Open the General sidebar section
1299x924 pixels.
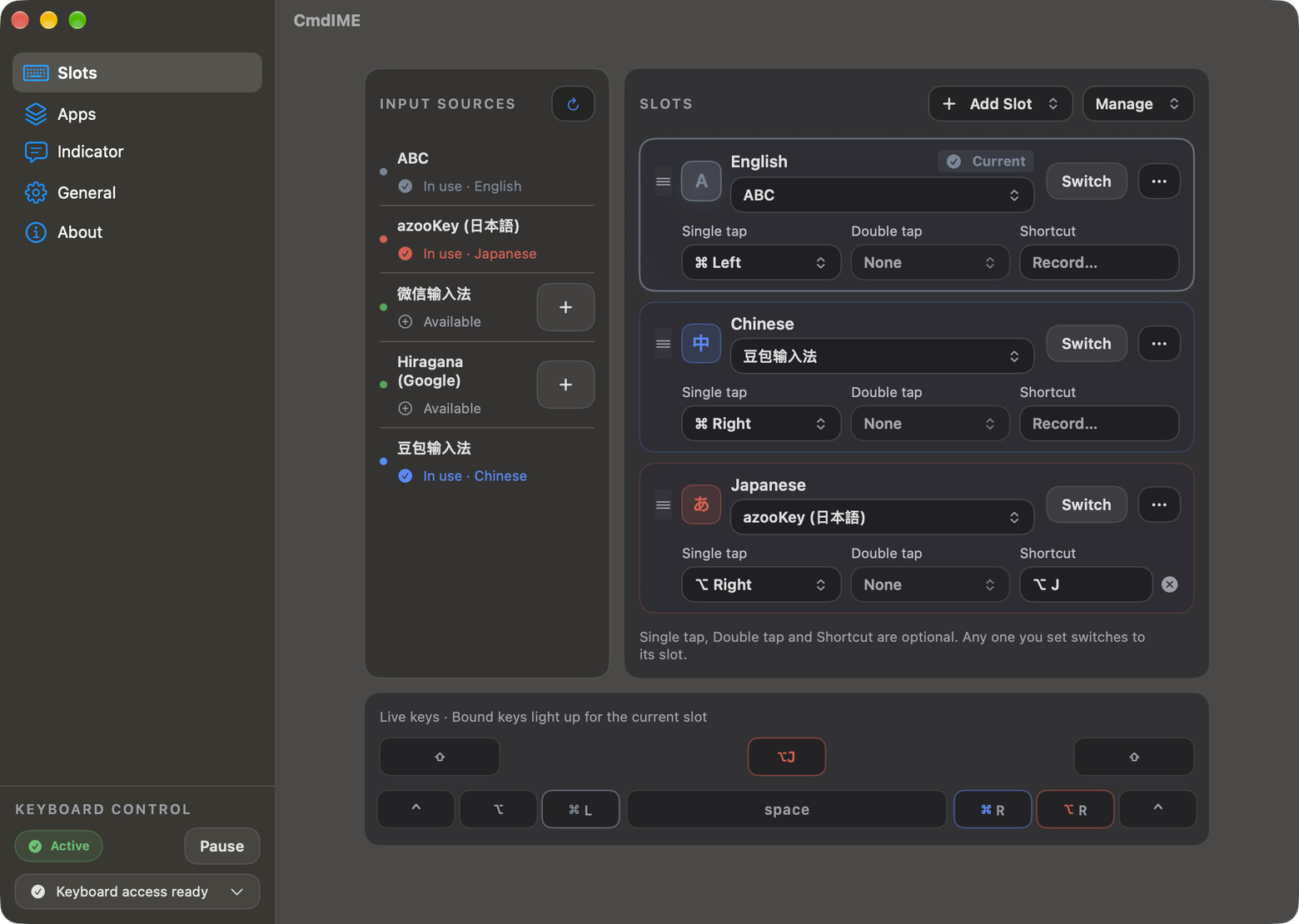coord(137,192)
